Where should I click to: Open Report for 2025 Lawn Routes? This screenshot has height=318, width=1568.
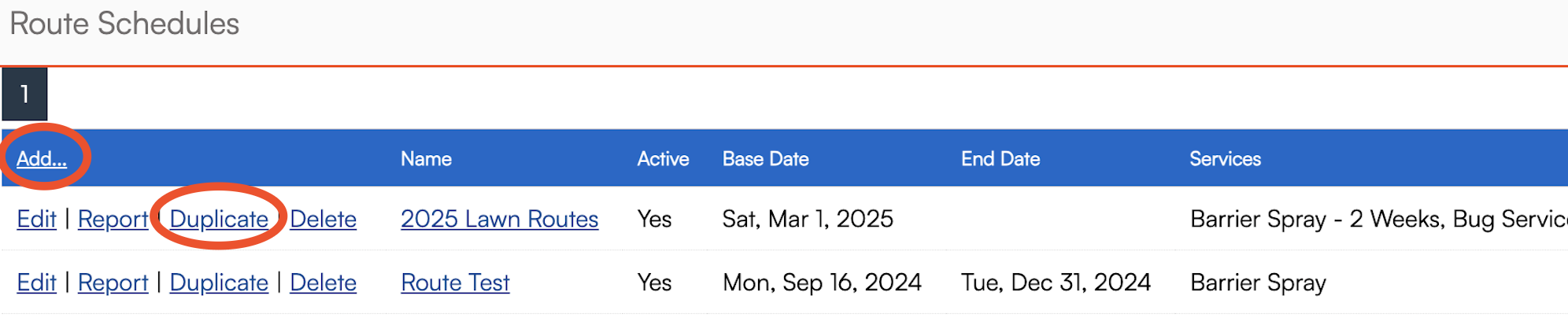[113, 220]
